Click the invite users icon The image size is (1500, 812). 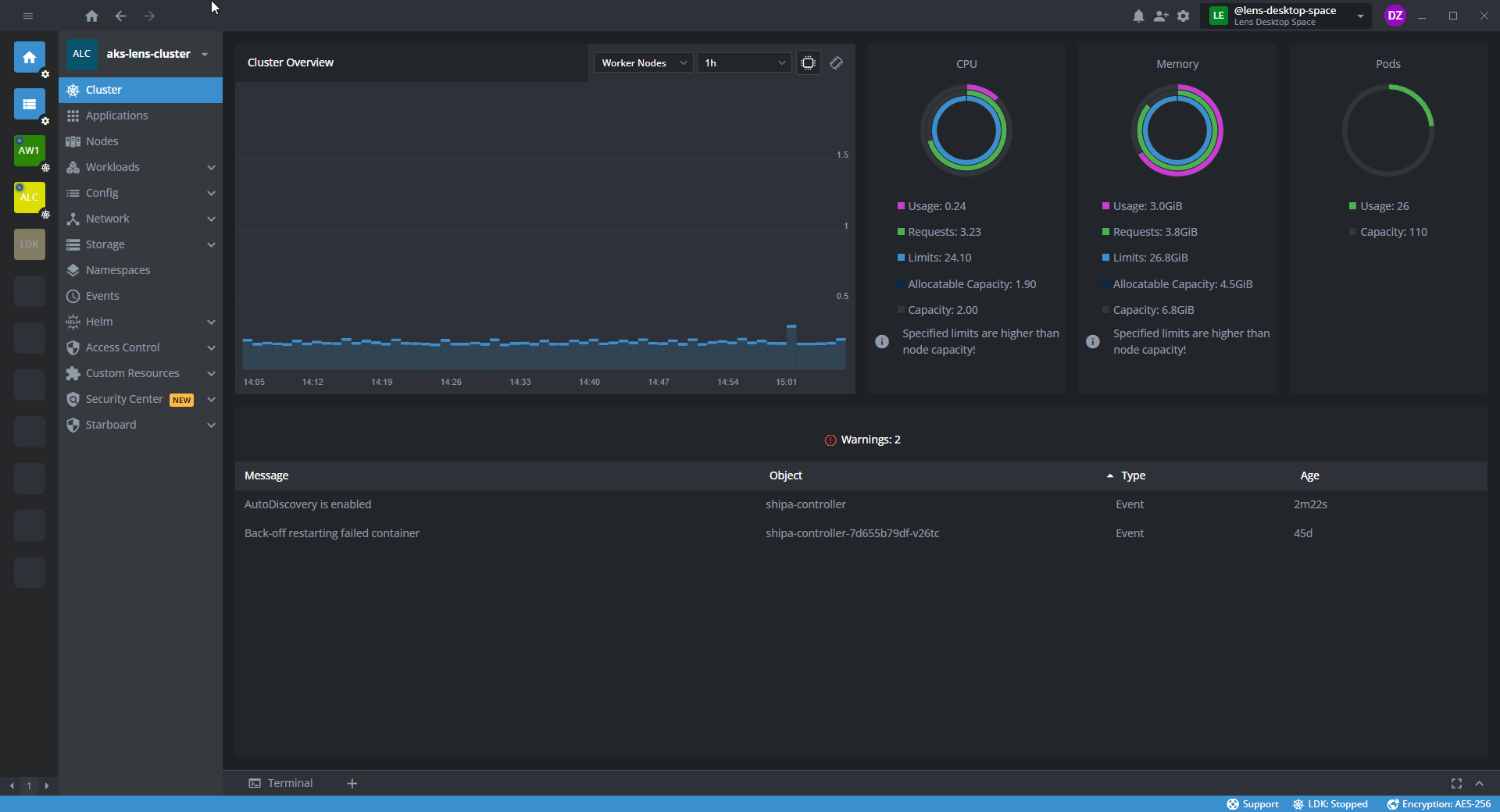[1161, 16]
